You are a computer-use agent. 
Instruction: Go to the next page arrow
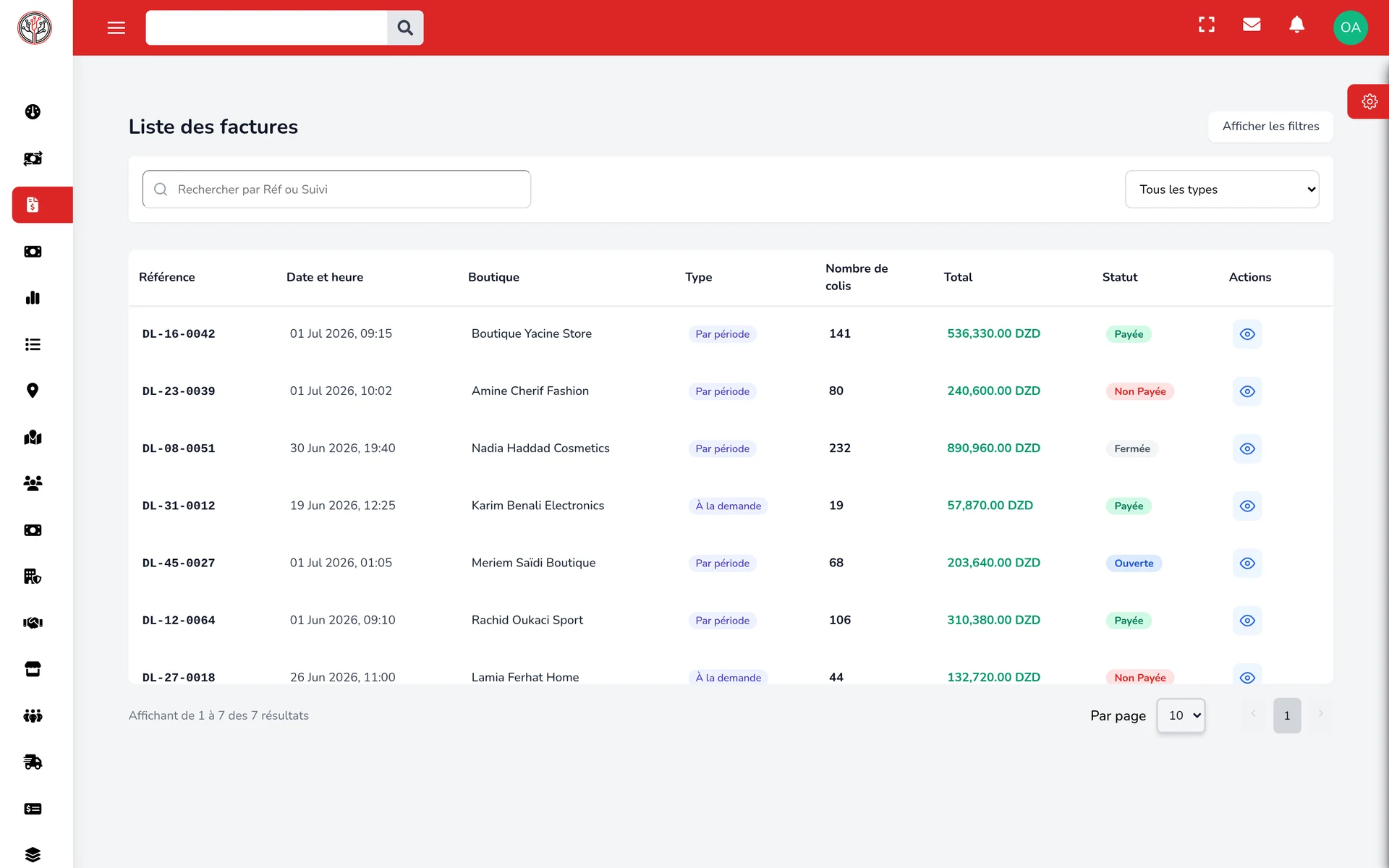point(1320,714)
